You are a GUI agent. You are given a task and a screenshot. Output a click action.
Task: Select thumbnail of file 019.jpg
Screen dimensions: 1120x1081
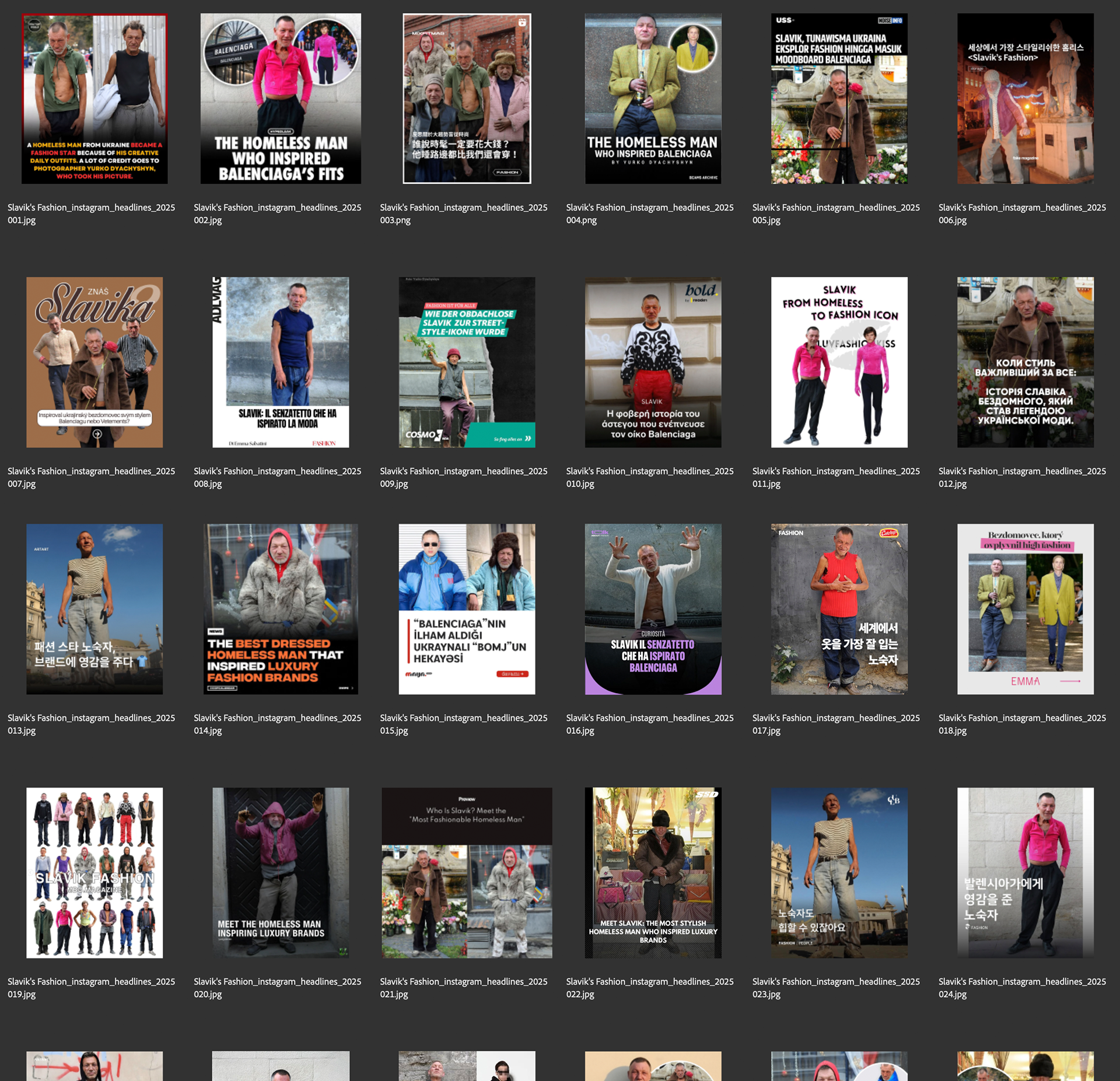[x=94, y=873]
